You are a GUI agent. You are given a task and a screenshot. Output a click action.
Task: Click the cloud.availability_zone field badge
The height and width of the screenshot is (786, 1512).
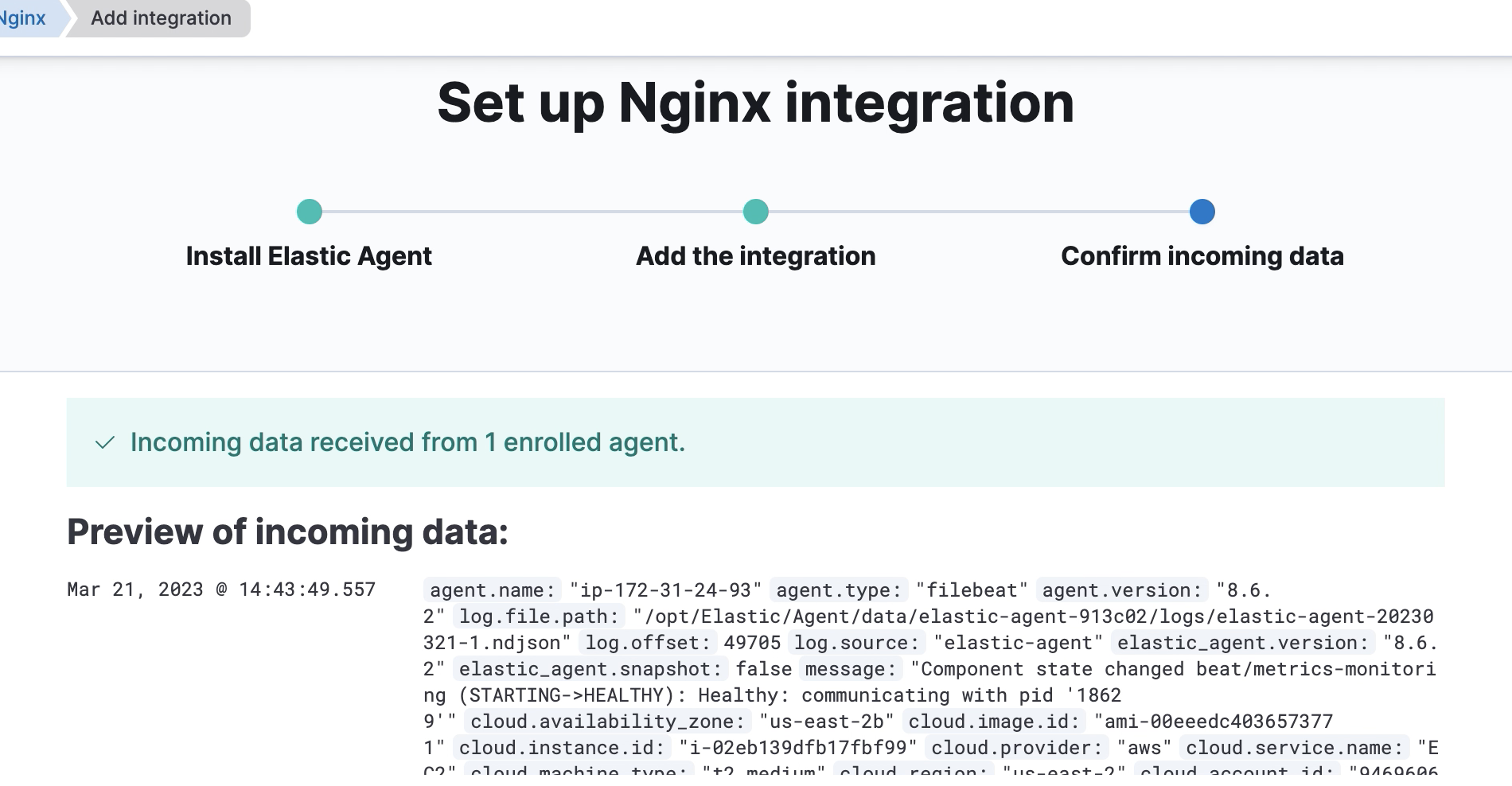(608, 722)
